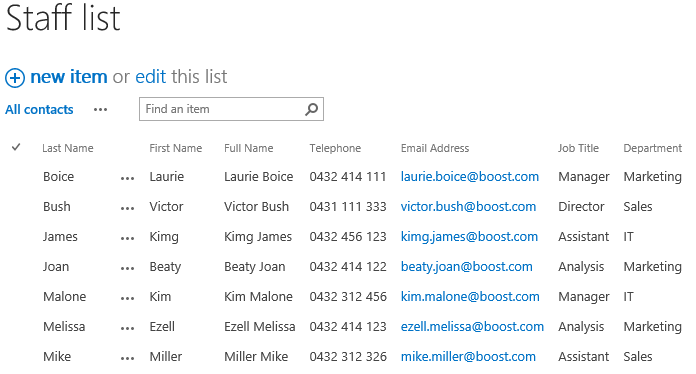This screenshot has height=374, width=696.
Task: Click the plus icon for new item
Action: click(15, 78)
